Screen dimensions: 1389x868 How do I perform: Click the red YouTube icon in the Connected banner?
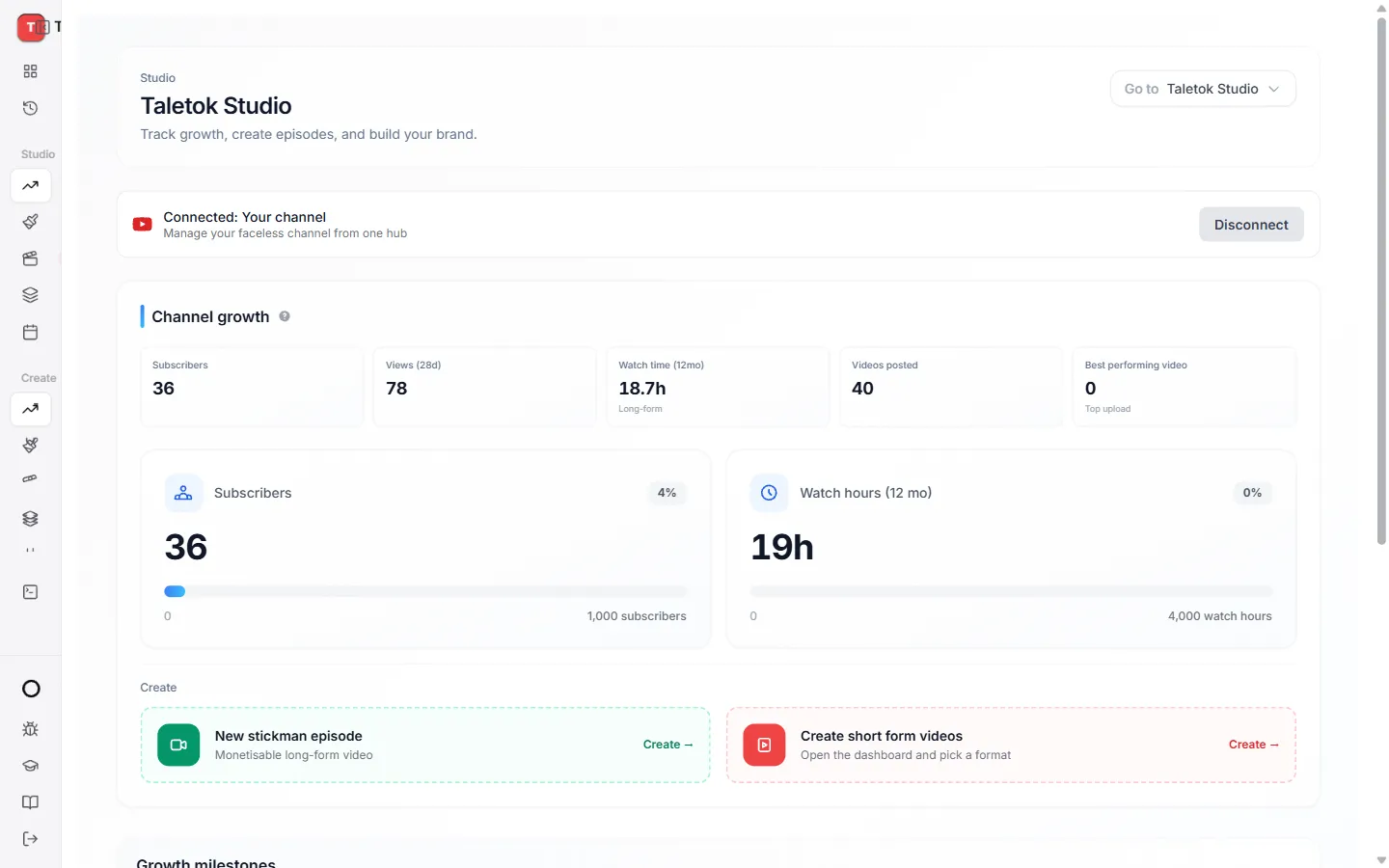143,225
